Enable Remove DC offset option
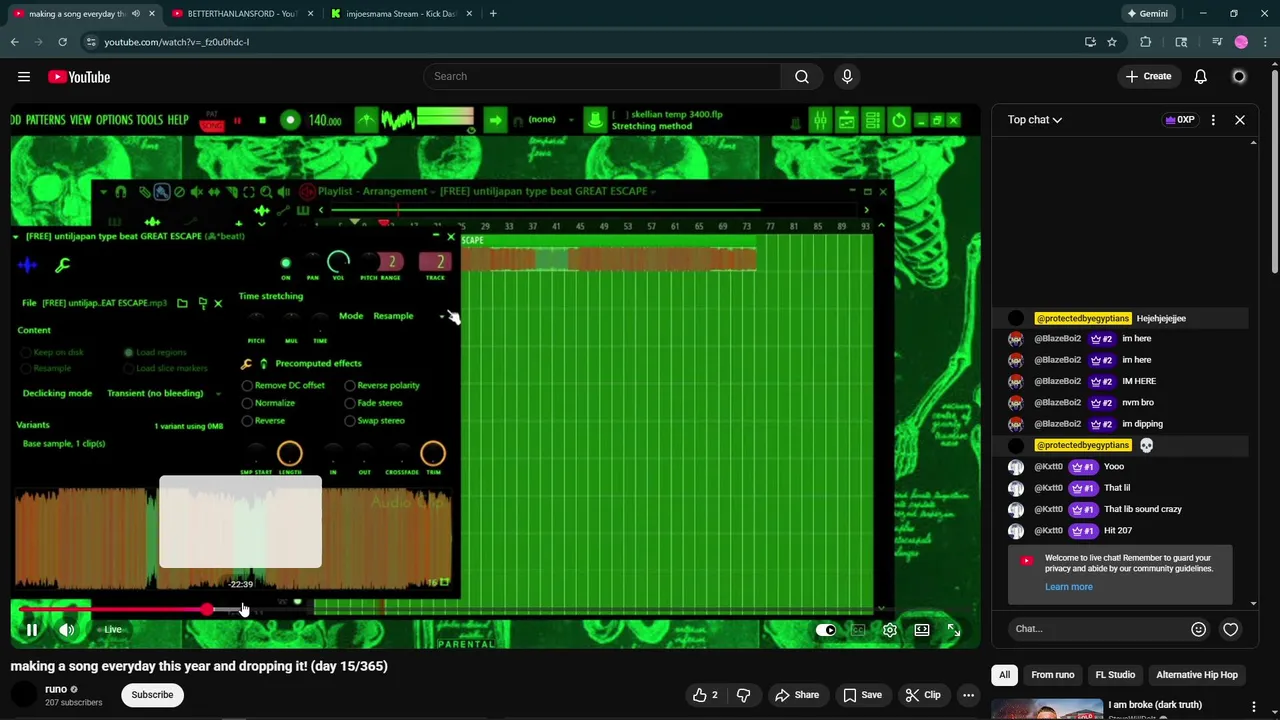The height and width of the screenshot is (720, 1280). click(x=284, y=385)
